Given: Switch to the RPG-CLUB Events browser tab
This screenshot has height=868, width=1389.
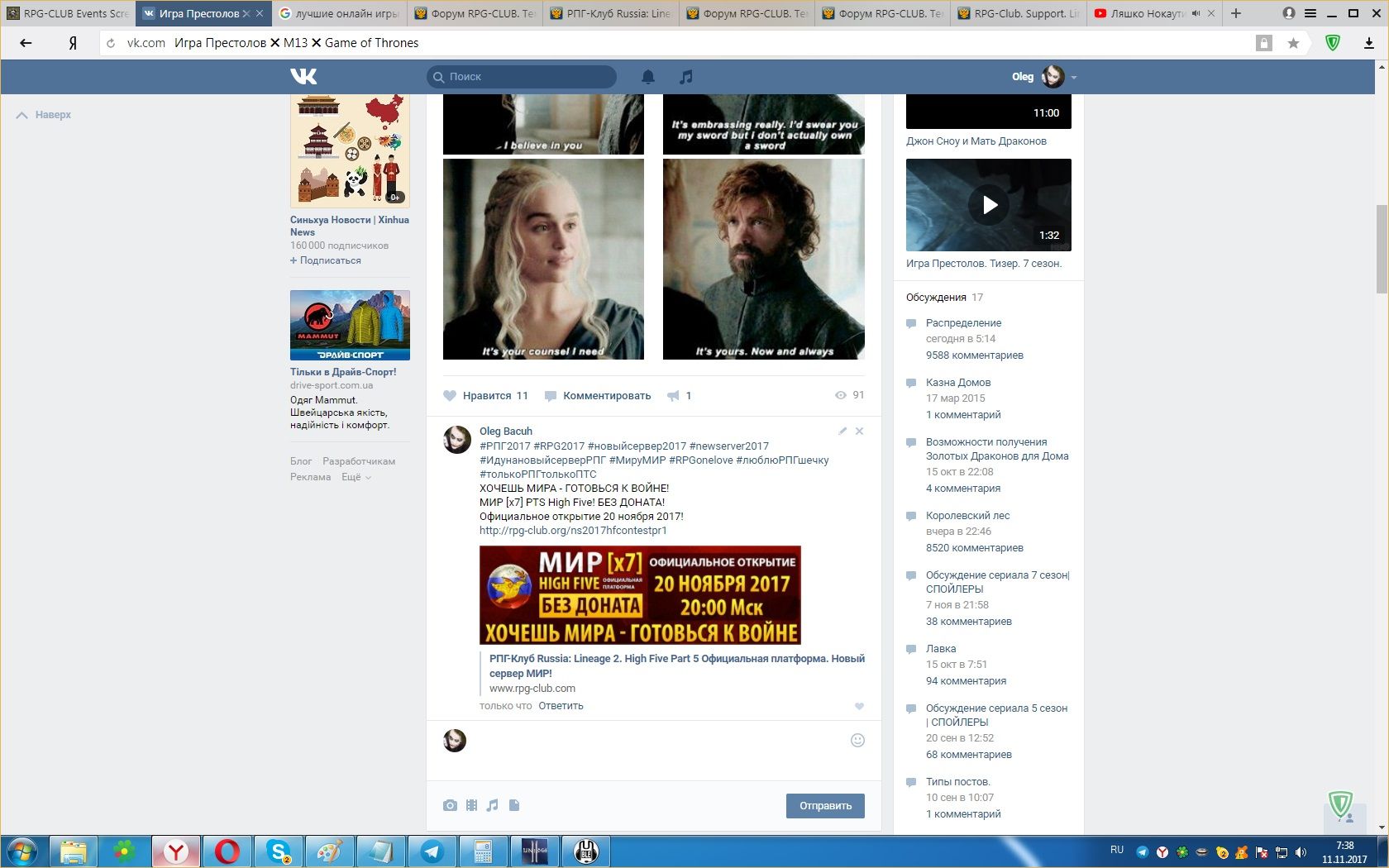Looking at the screenshot, I should pos(68,13).
